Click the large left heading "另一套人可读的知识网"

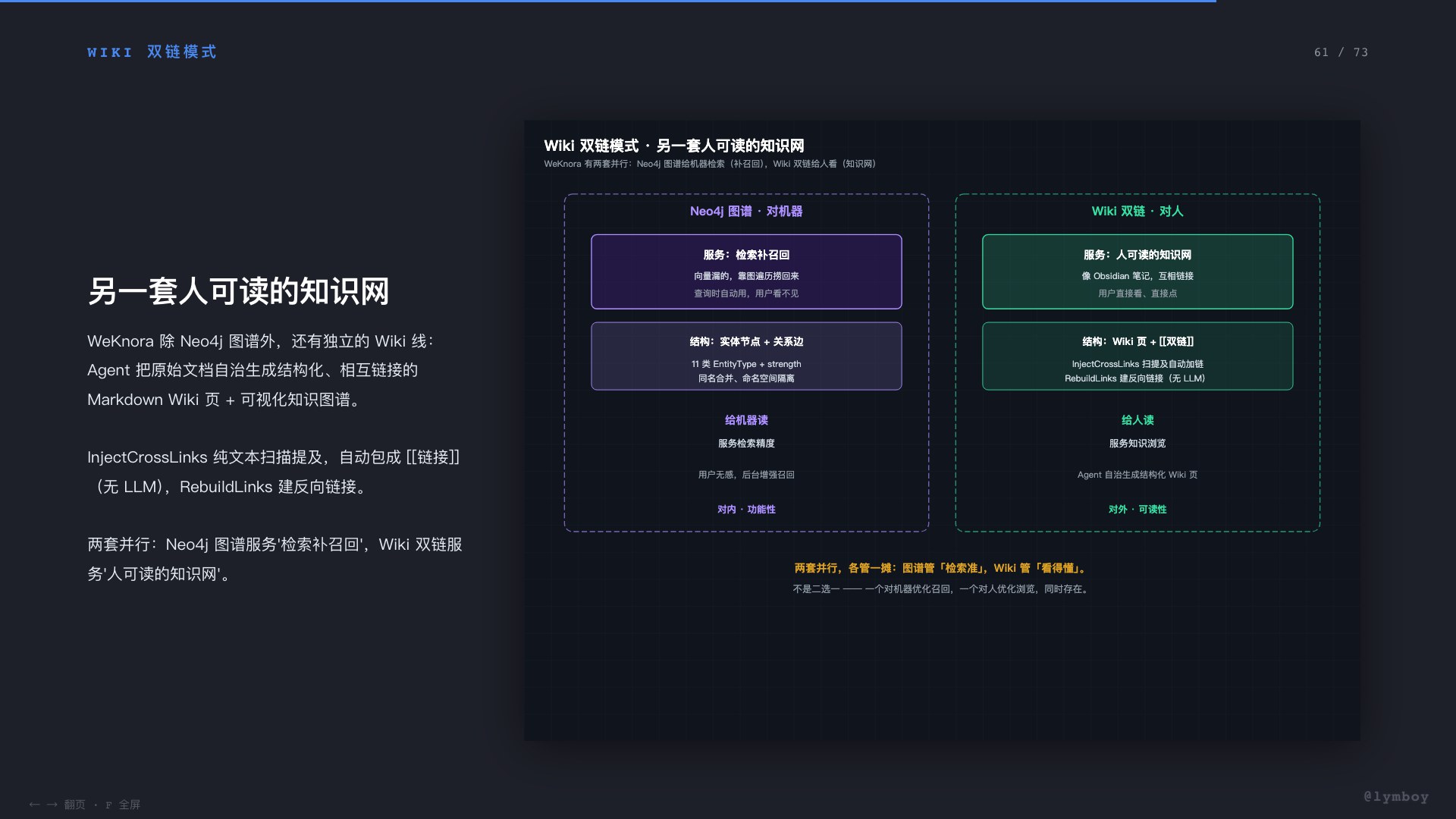pos(238,291)
